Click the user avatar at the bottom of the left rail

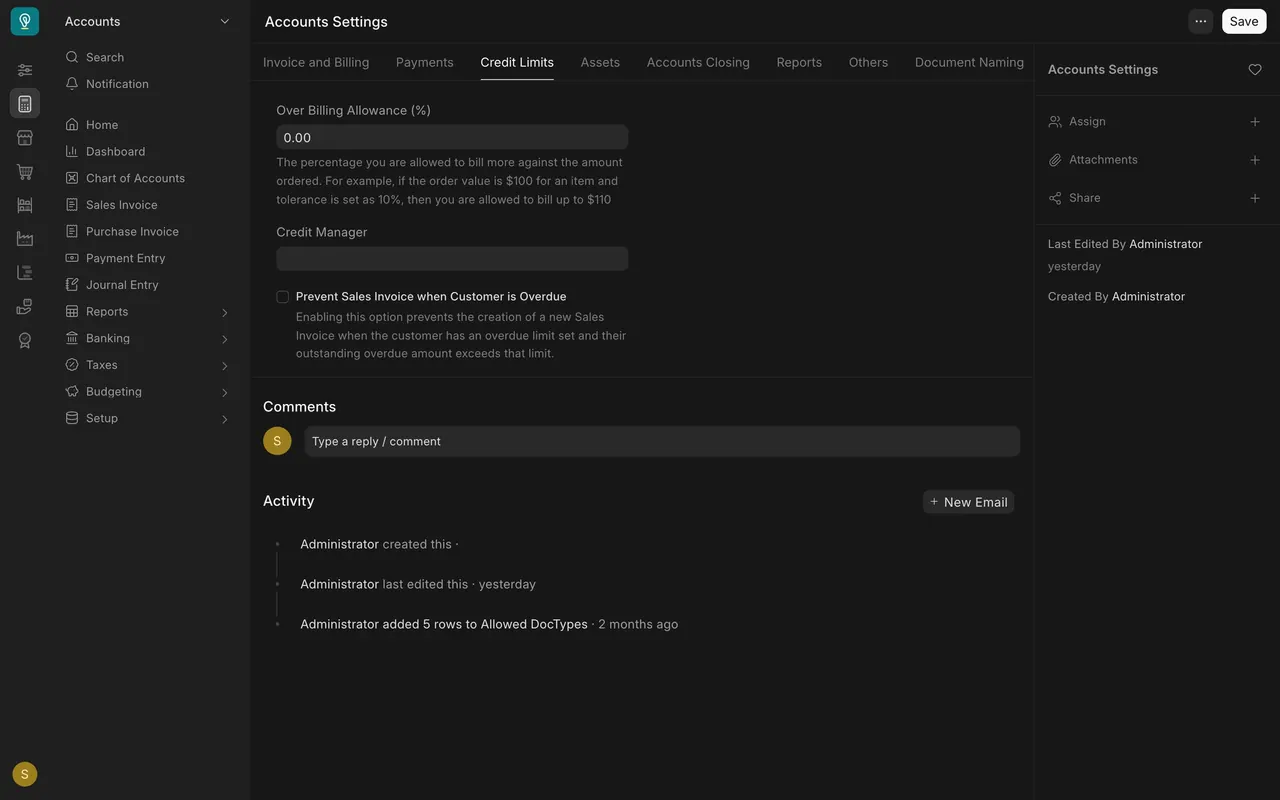pyautogui.click(x=25, y=774)
